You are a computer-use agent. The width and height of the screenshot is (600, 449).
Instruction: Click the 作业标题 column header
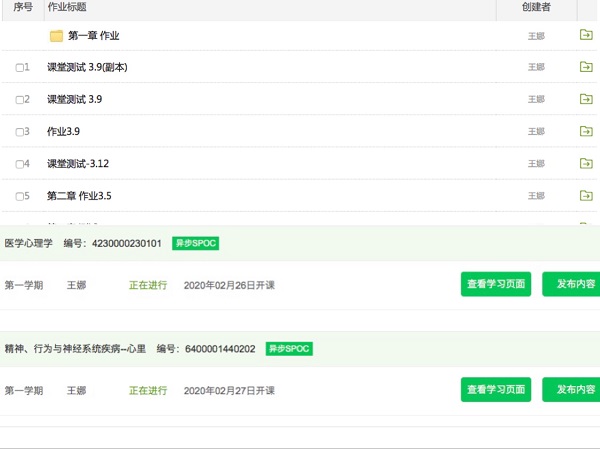(68, 8)
